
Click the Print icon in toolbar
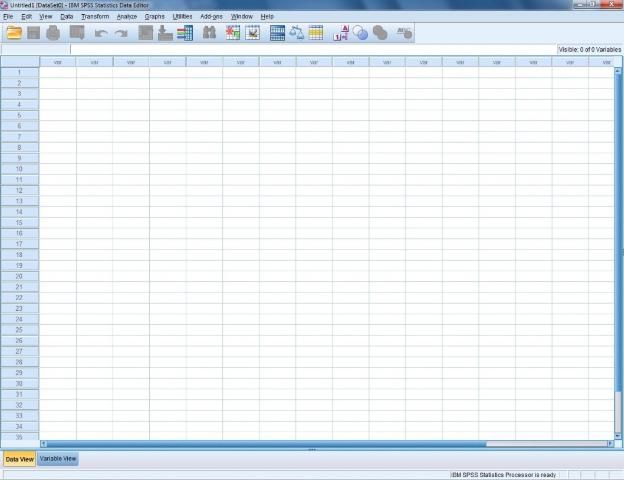(x=53, y=33)
